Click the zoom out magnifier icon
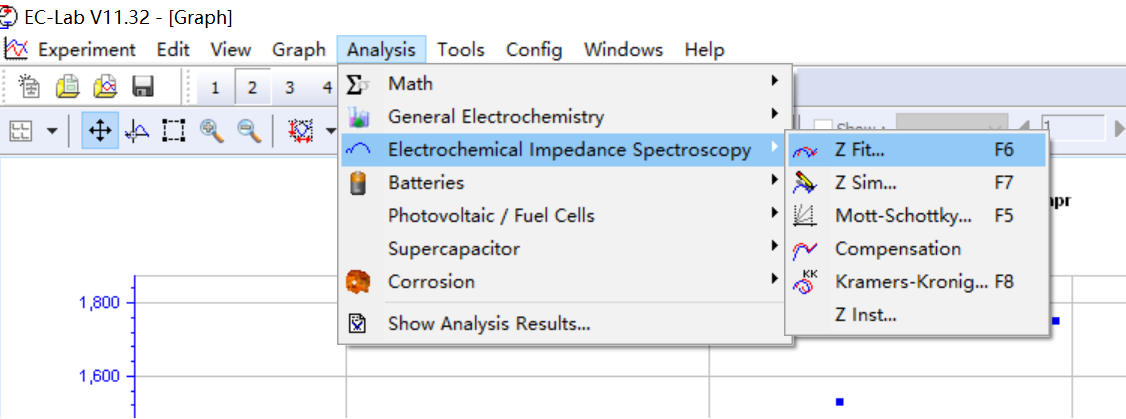This screenshot has width=1126, height=419. [248, 131]
